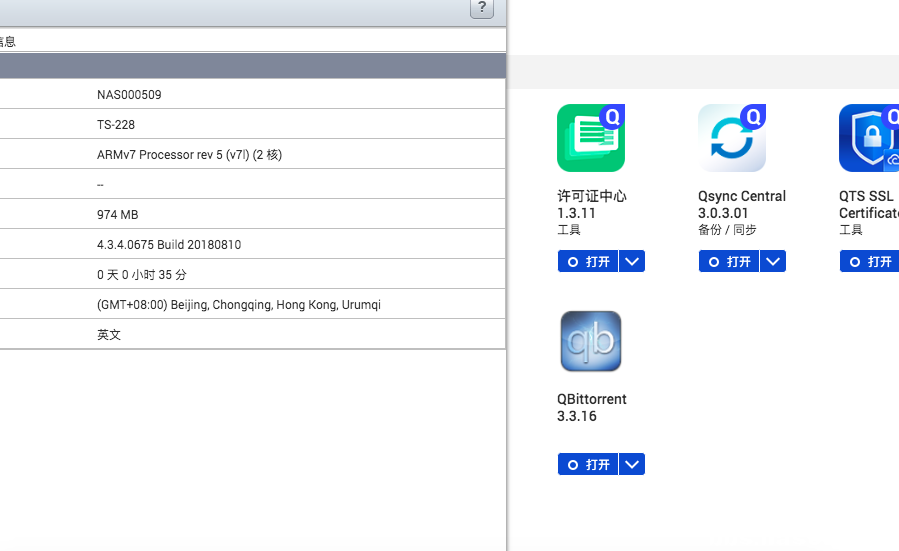Image resolution: width=899 pixels, height=551 pixels.
Task: Click the Qsync Central sync icon
Action: (731, 138)
